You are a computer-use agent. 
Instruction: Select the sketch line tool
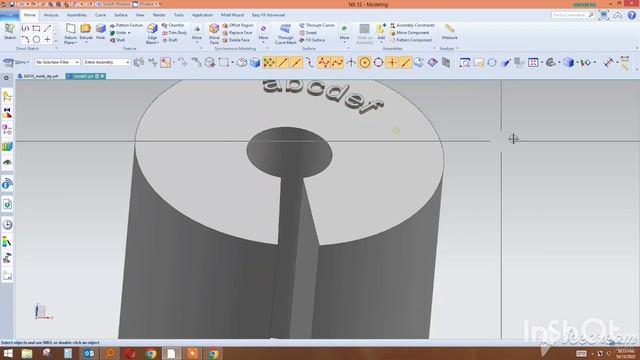click(x=47, y=29)
